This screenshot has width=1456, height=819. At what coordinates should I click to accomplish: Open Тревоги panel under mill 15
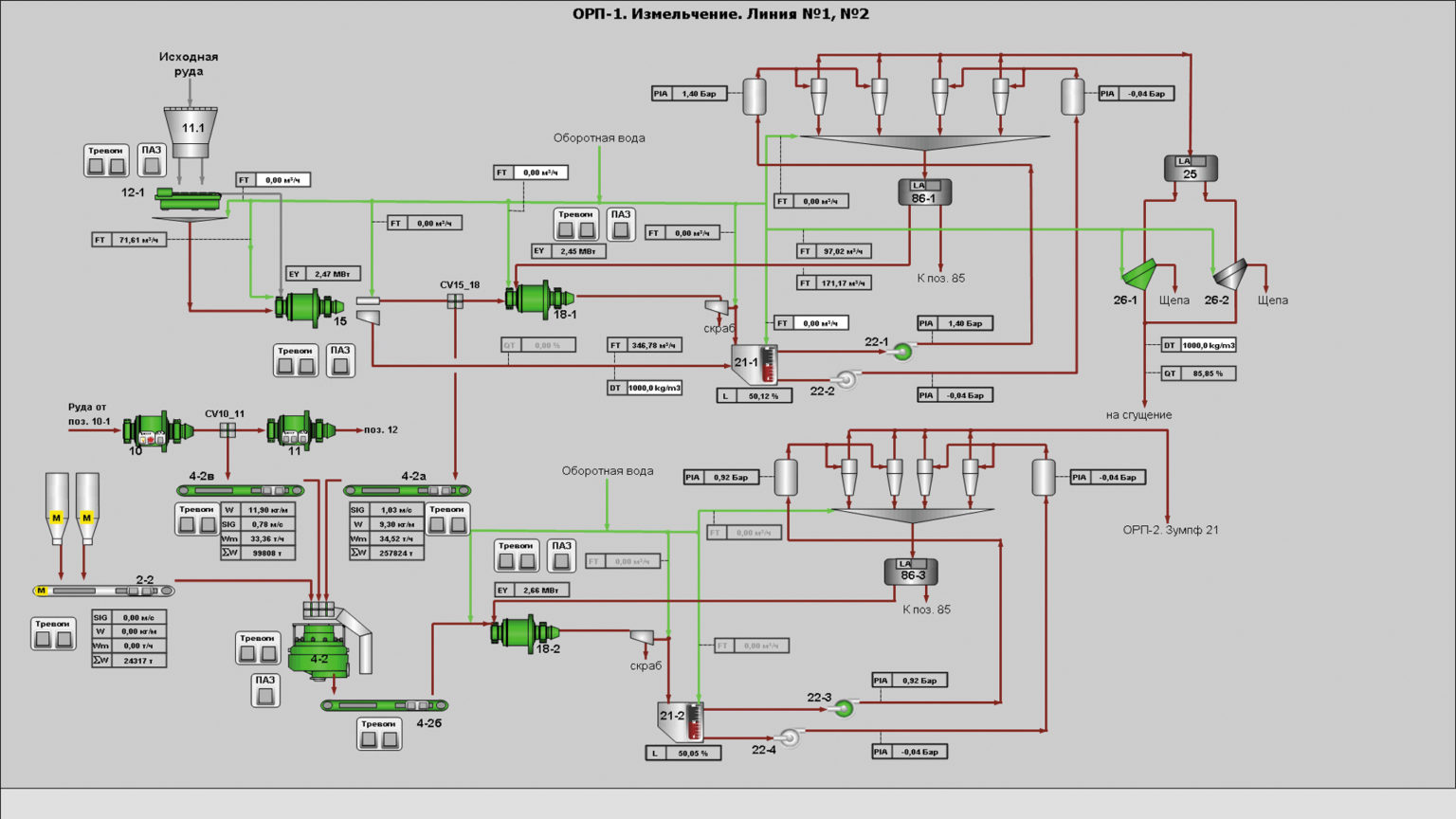[296, 361]
